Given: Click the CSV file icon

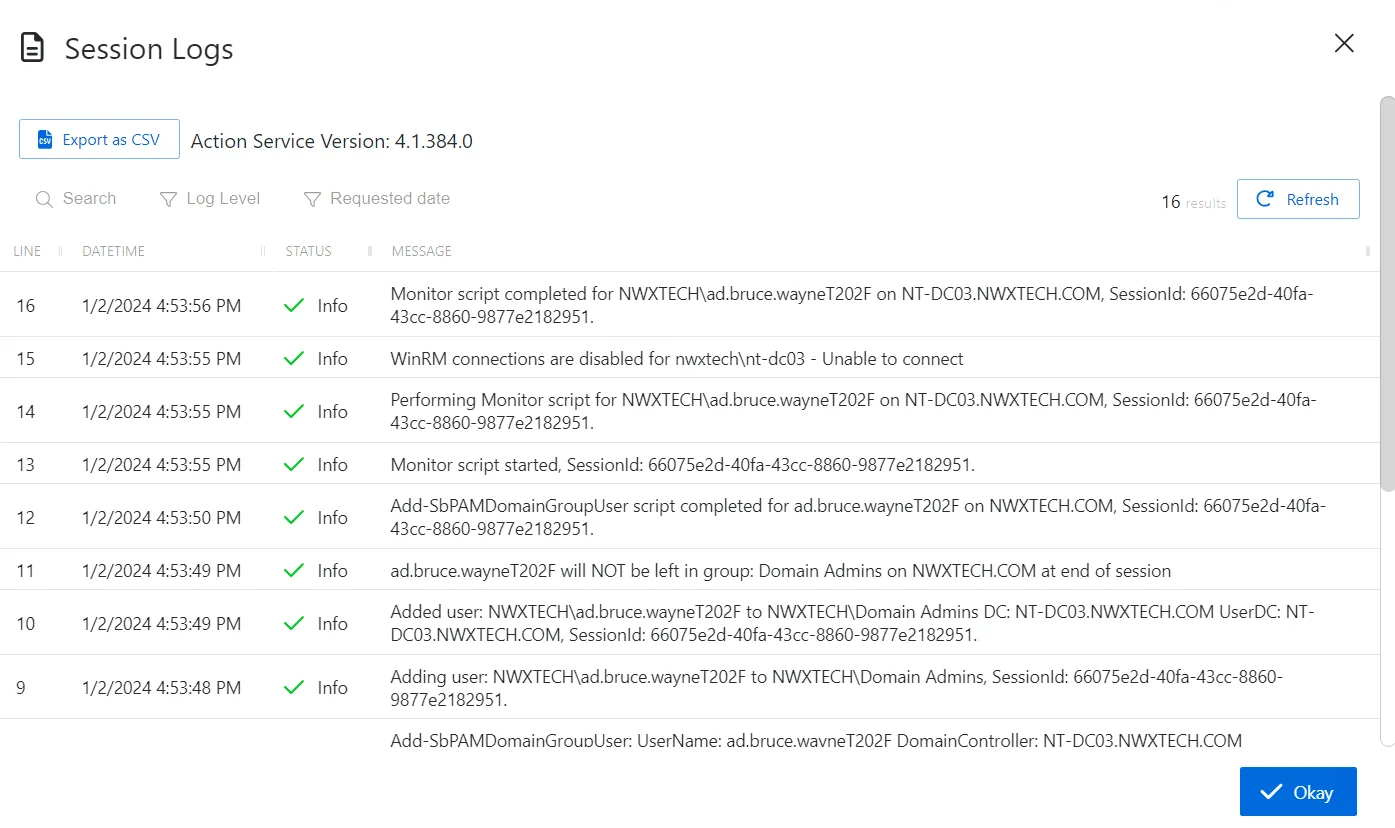Looking at the screenshot, I should pyautogui.click(x=44, y=140).
